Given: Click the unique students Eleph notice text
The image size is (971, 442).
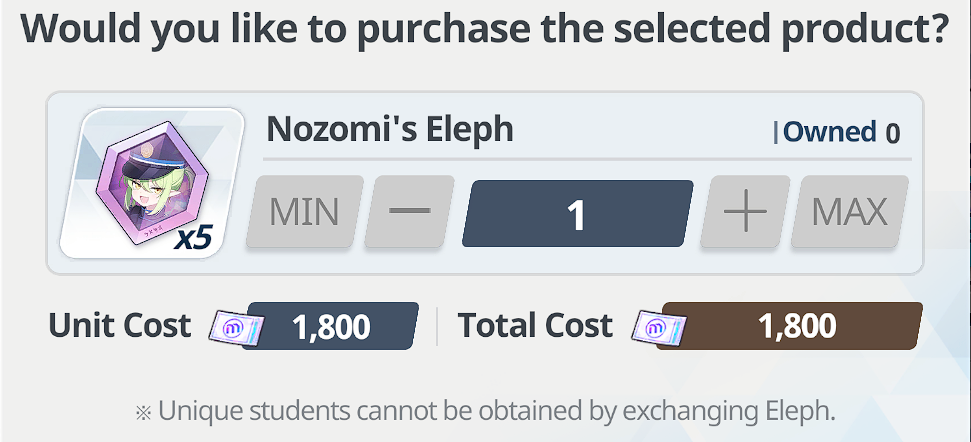Looking at the screenshot, I should [497, 410].
